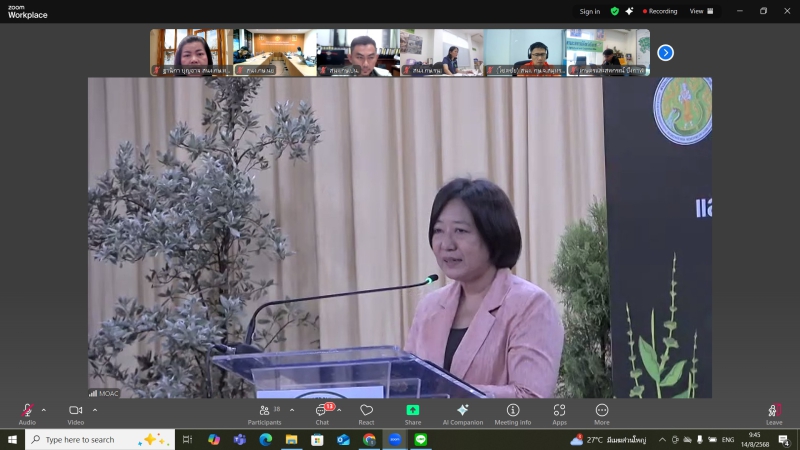Open Microsoft Store from the taskbar

point(317,439)
